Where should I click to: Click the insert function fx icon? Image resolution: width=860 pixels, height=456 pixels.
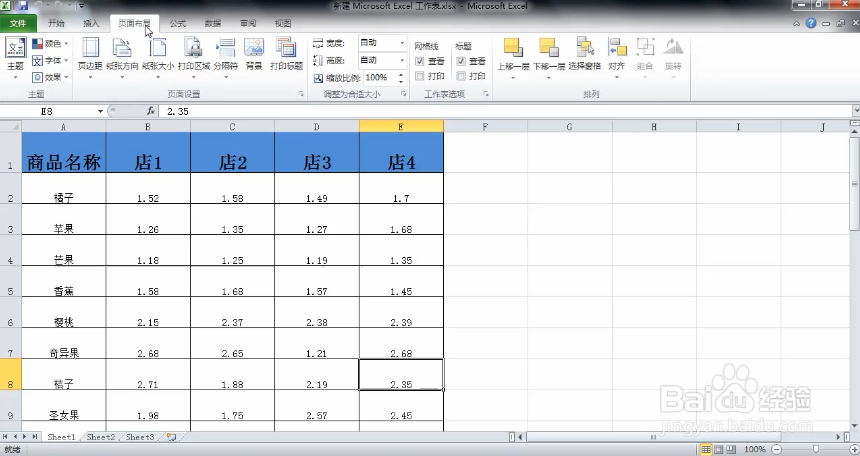tap(150, 111)
